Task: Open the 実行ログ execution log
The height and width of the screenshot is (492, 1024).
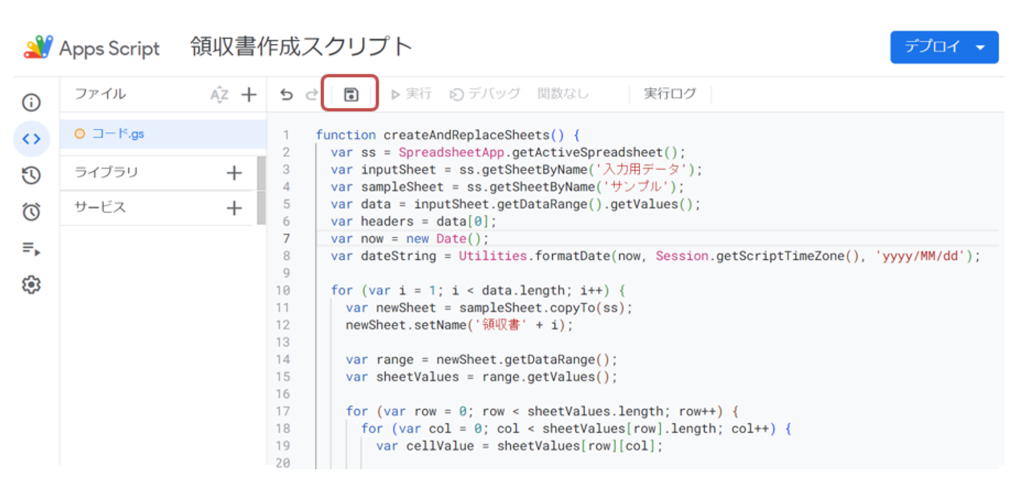Action: point(669,94)
